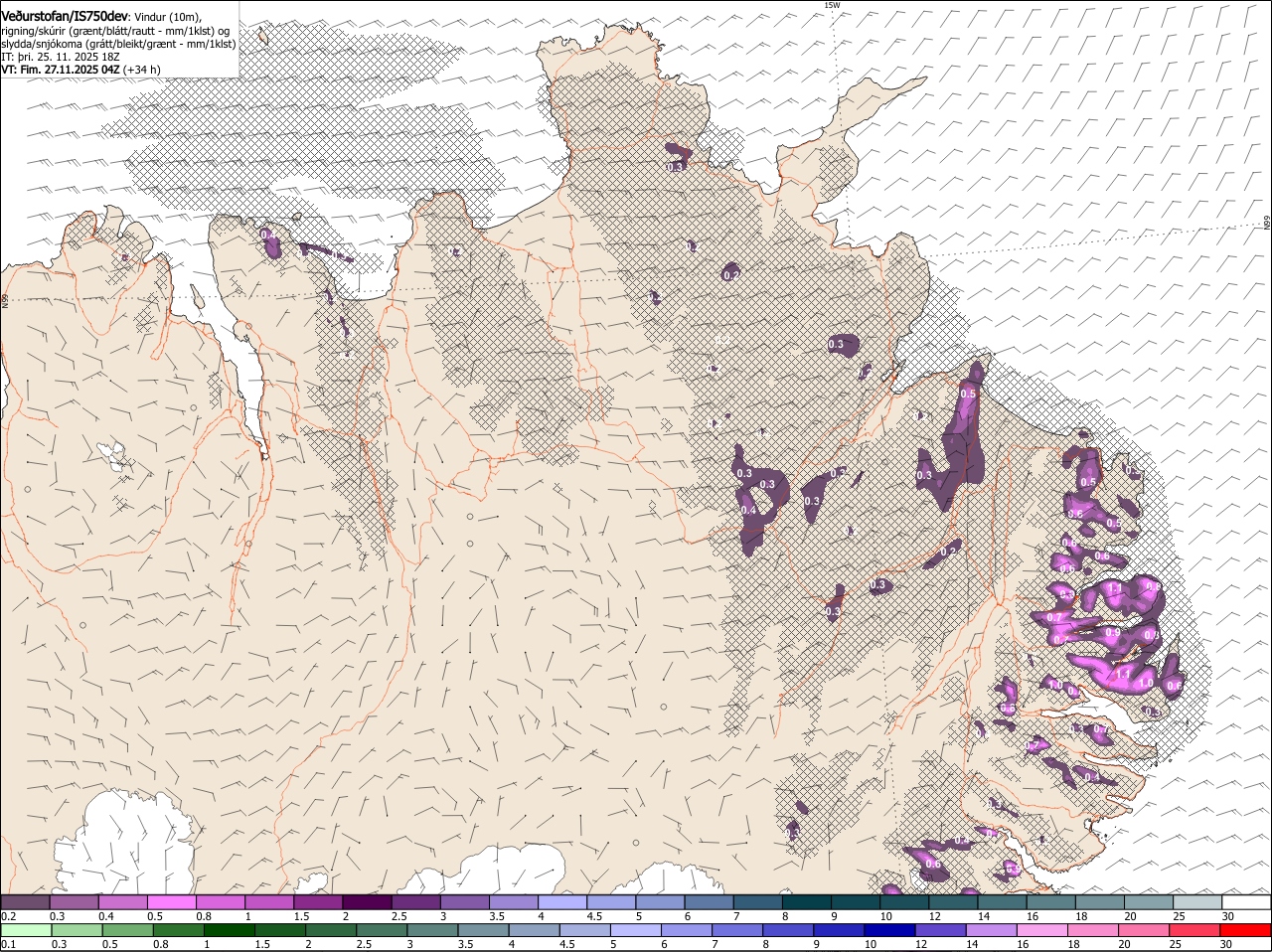Select the bright pink 0.5 snow legend swatch

point(171,902)
